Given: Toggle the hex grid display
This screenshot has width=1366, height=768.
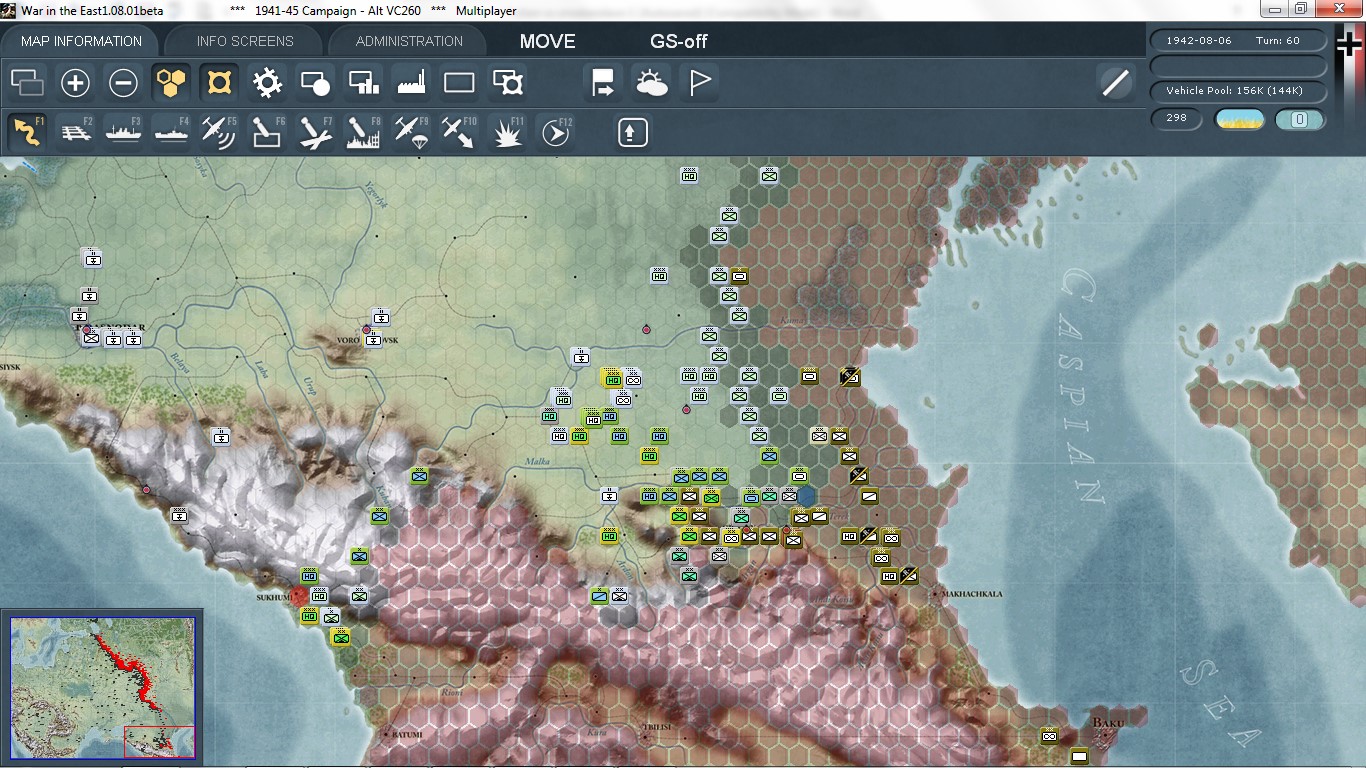Looking at the screenshot, I should point(172,82).
